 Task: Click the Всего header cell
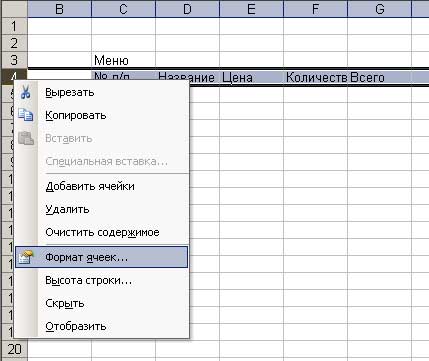coord(379,77)
